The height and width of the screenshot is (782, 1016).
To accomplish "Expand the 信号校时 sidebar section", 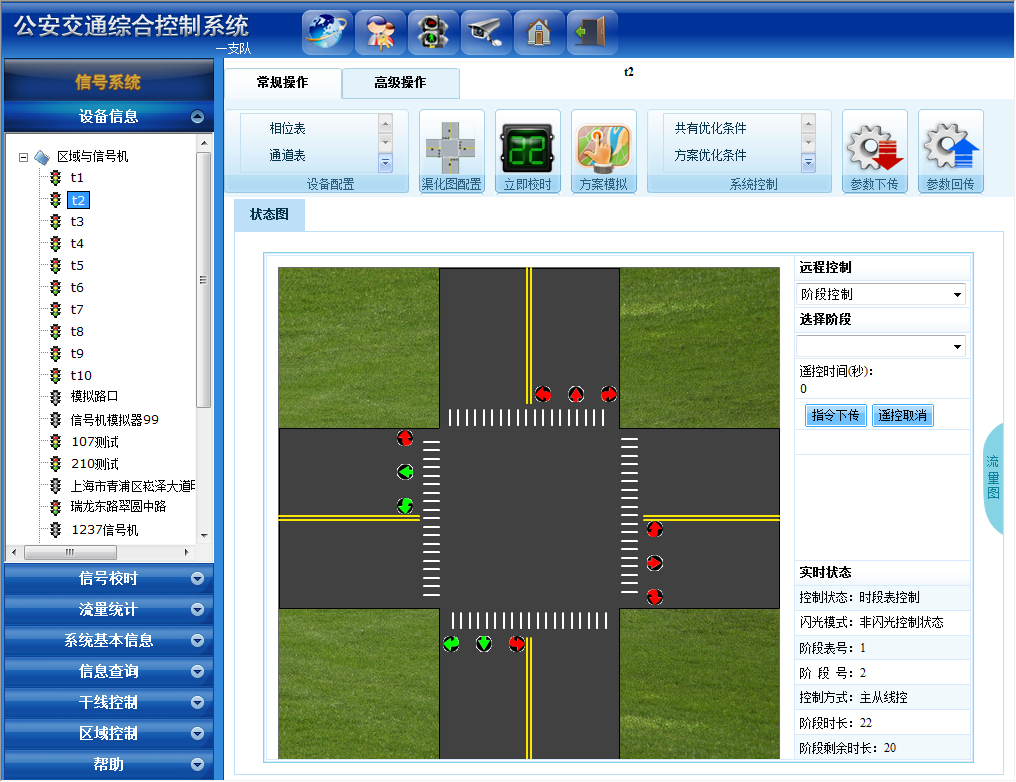I will 108,579.
